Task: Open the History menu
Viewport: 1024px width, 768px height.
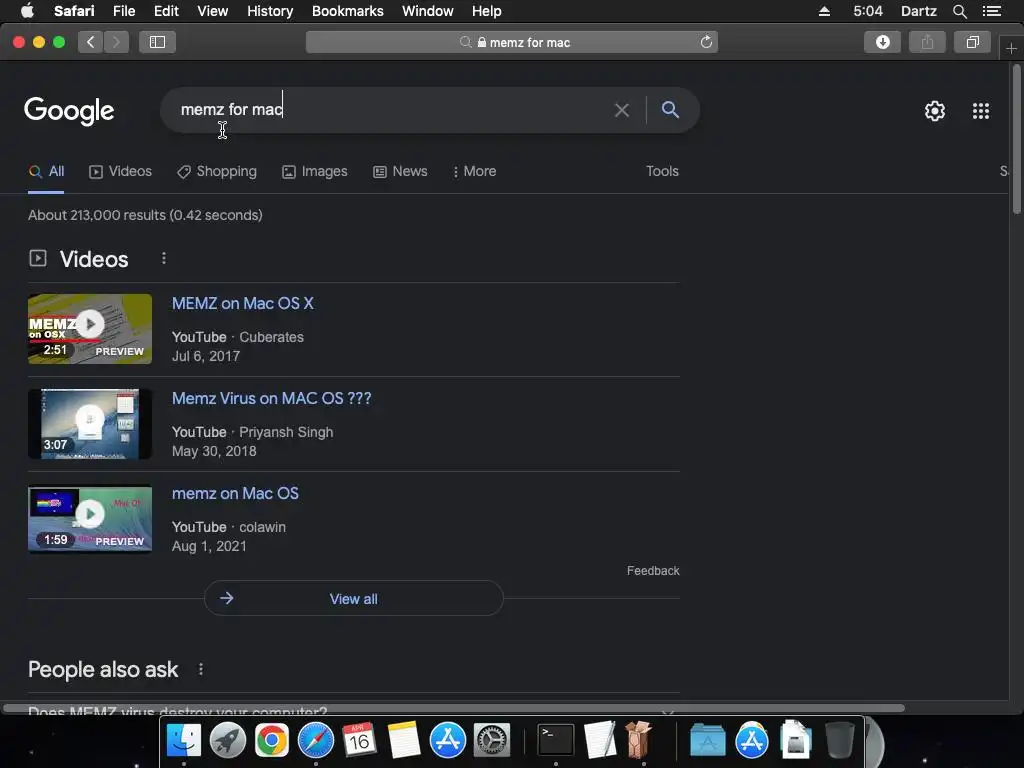Action: coord(270,11)
